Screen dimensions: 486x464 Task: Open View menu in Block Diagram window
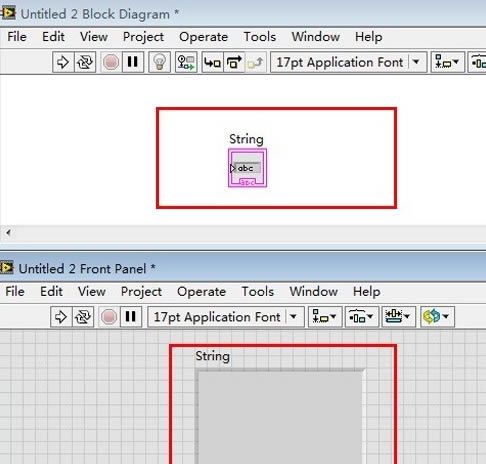click(x=94, y=37)
